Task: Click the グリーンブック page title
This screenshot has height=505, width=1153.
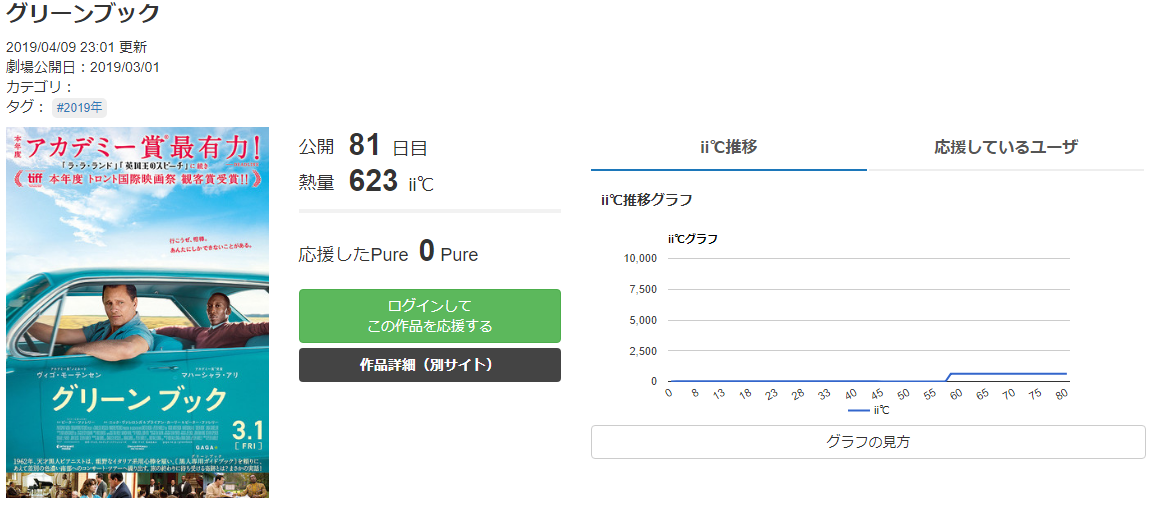Action: coord(83,13)
